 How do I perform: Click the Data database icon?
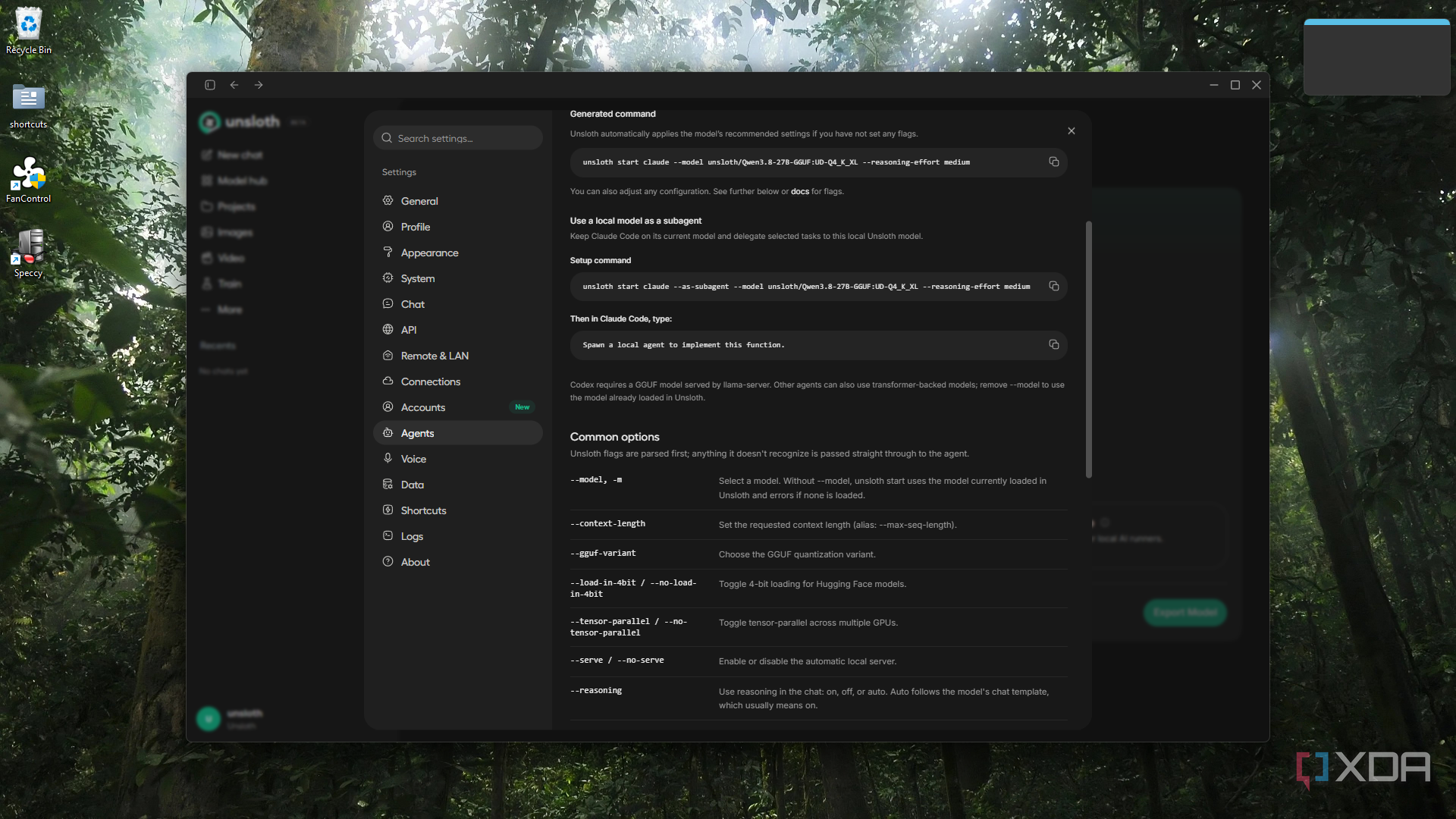(388, 484)
